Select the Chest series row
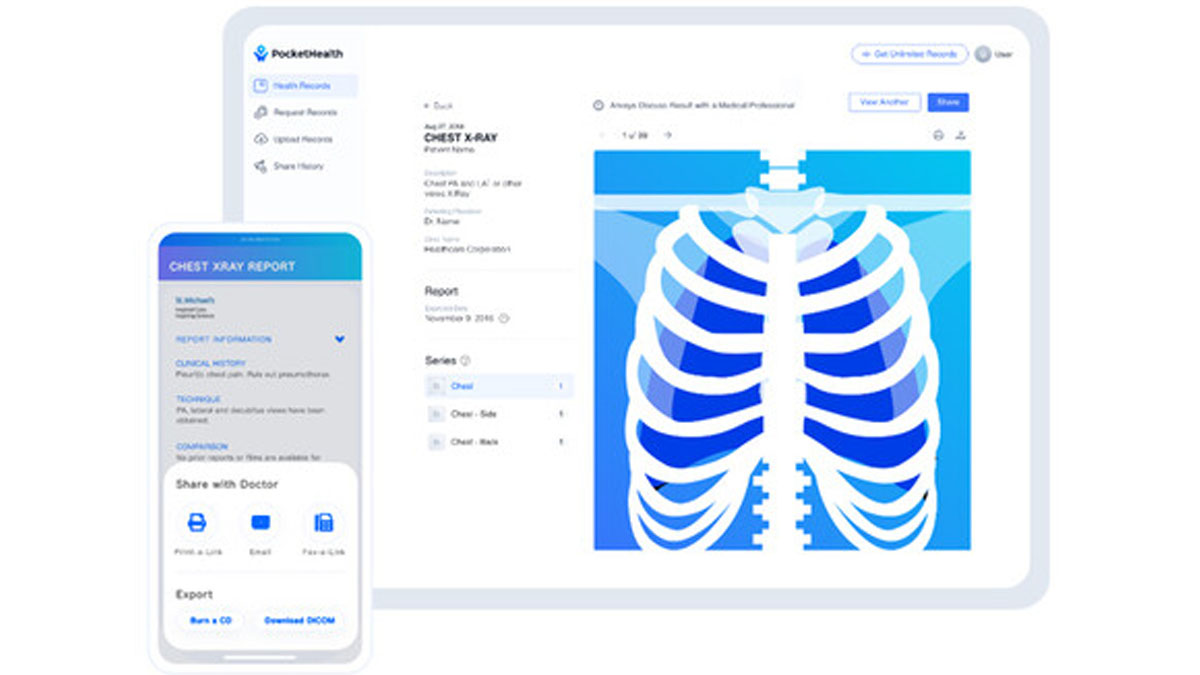The height and width of the screenshot is (675, 1200). 499,386
